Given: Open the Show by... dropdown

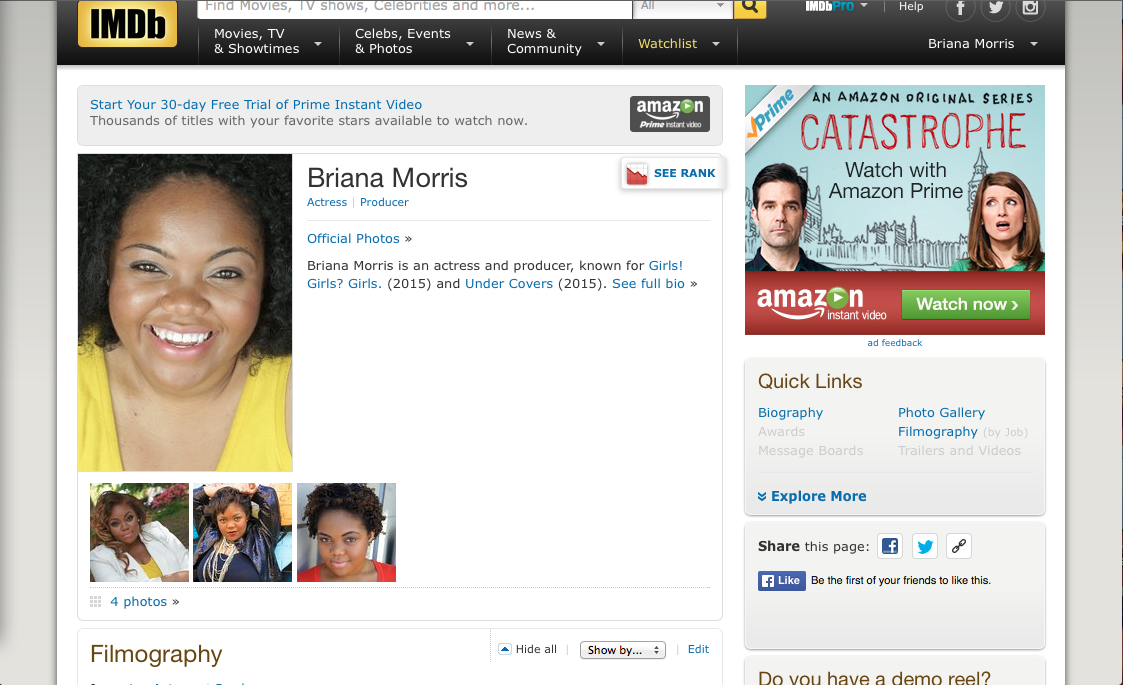Looking at the screenshot, I should [x=622, y=650].
